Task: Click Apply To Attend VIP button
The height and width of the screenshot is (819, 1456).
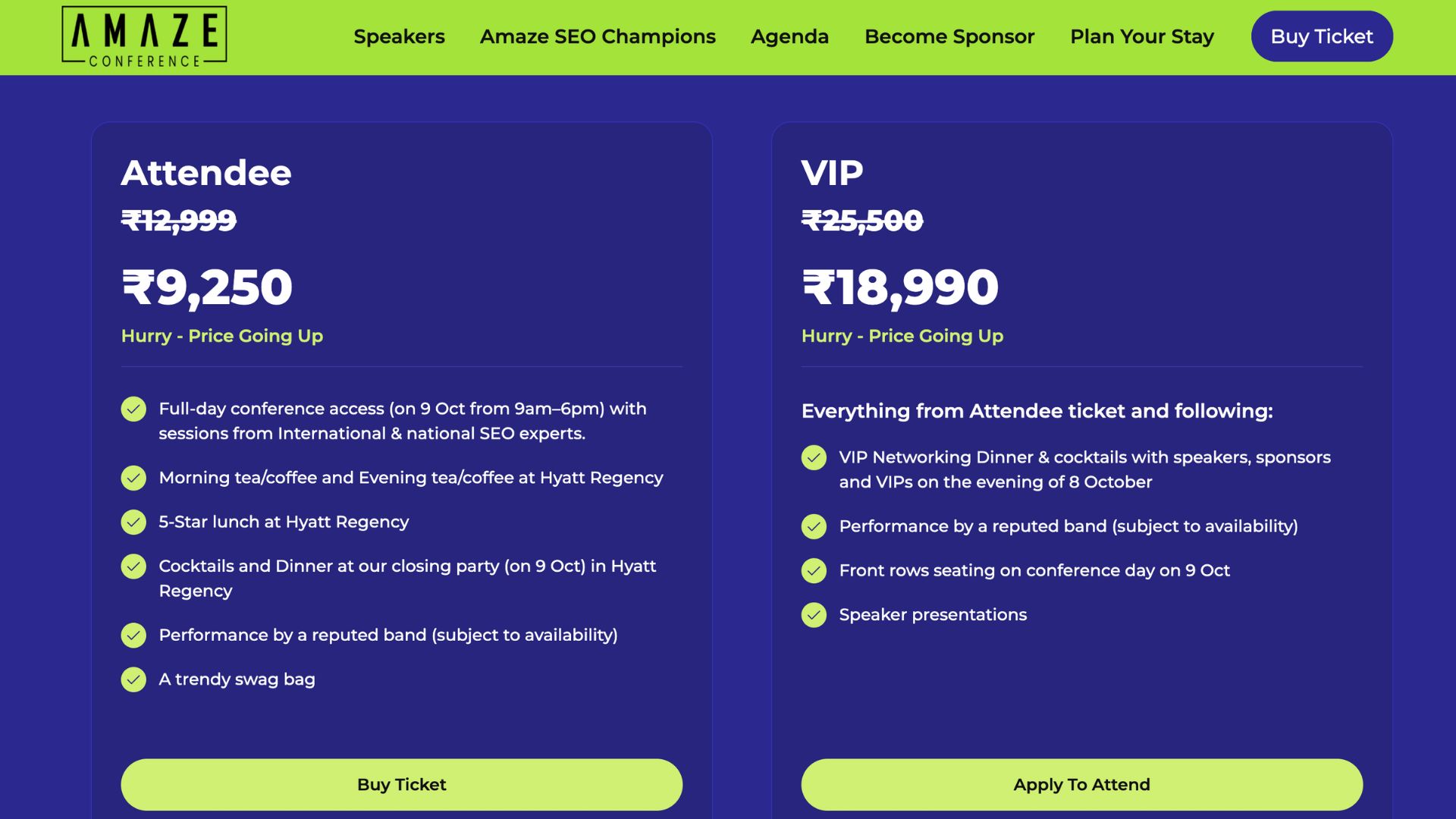Action: click(x=1081, y=784)
